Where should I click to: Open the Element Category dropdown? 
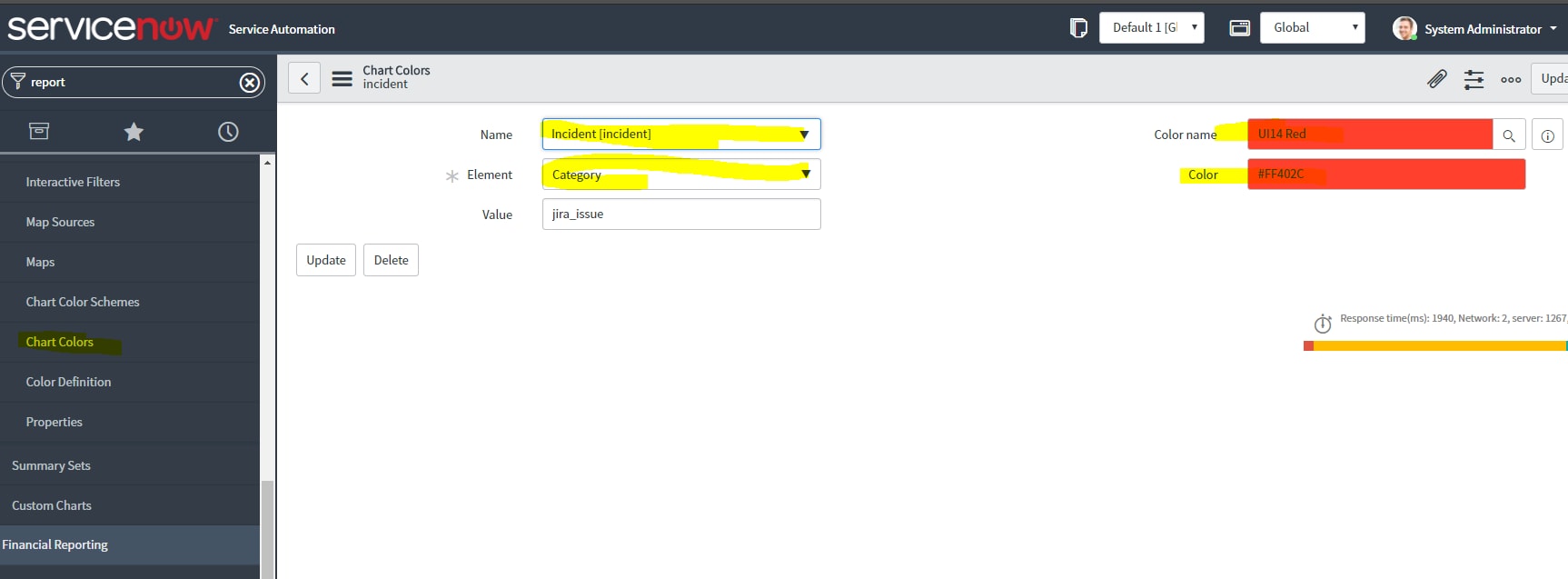point(680,175)
